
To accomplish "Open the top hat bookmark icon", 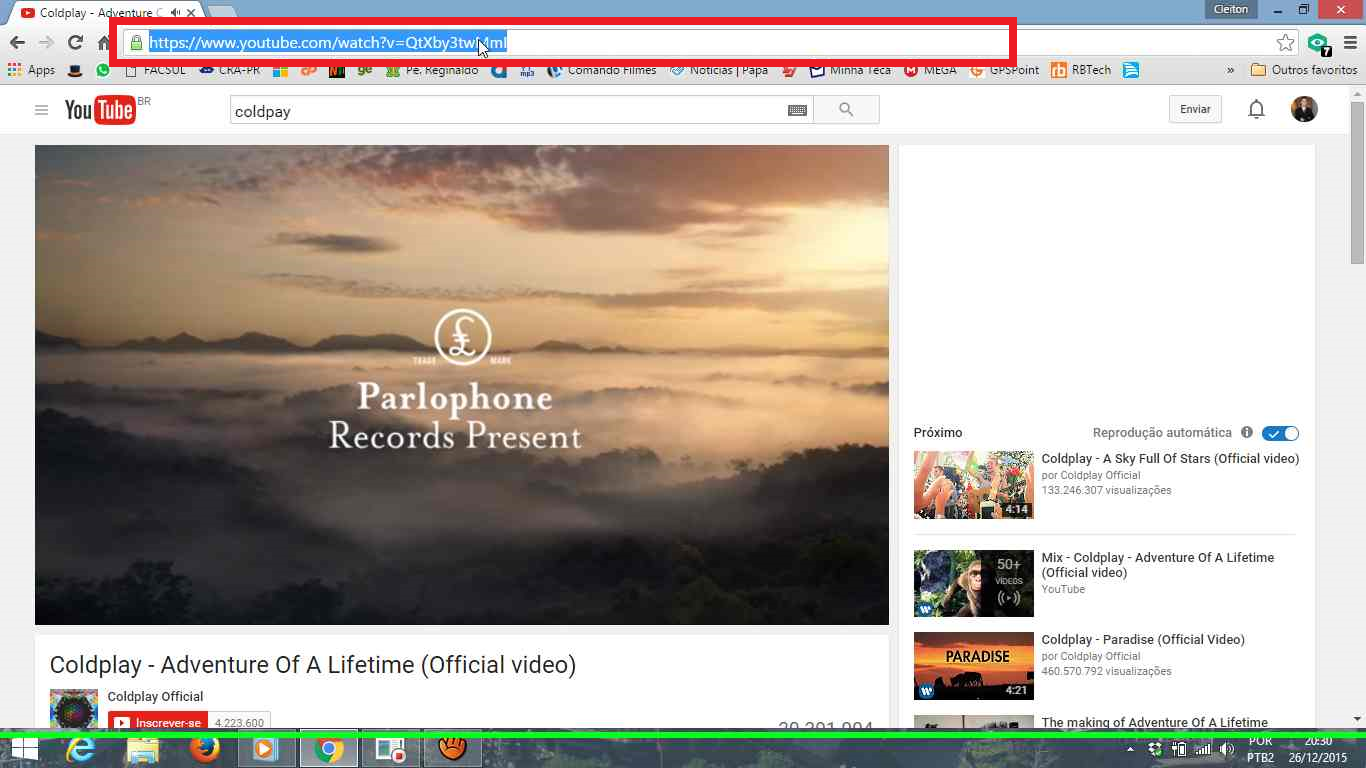I will (x=75, y=70).
